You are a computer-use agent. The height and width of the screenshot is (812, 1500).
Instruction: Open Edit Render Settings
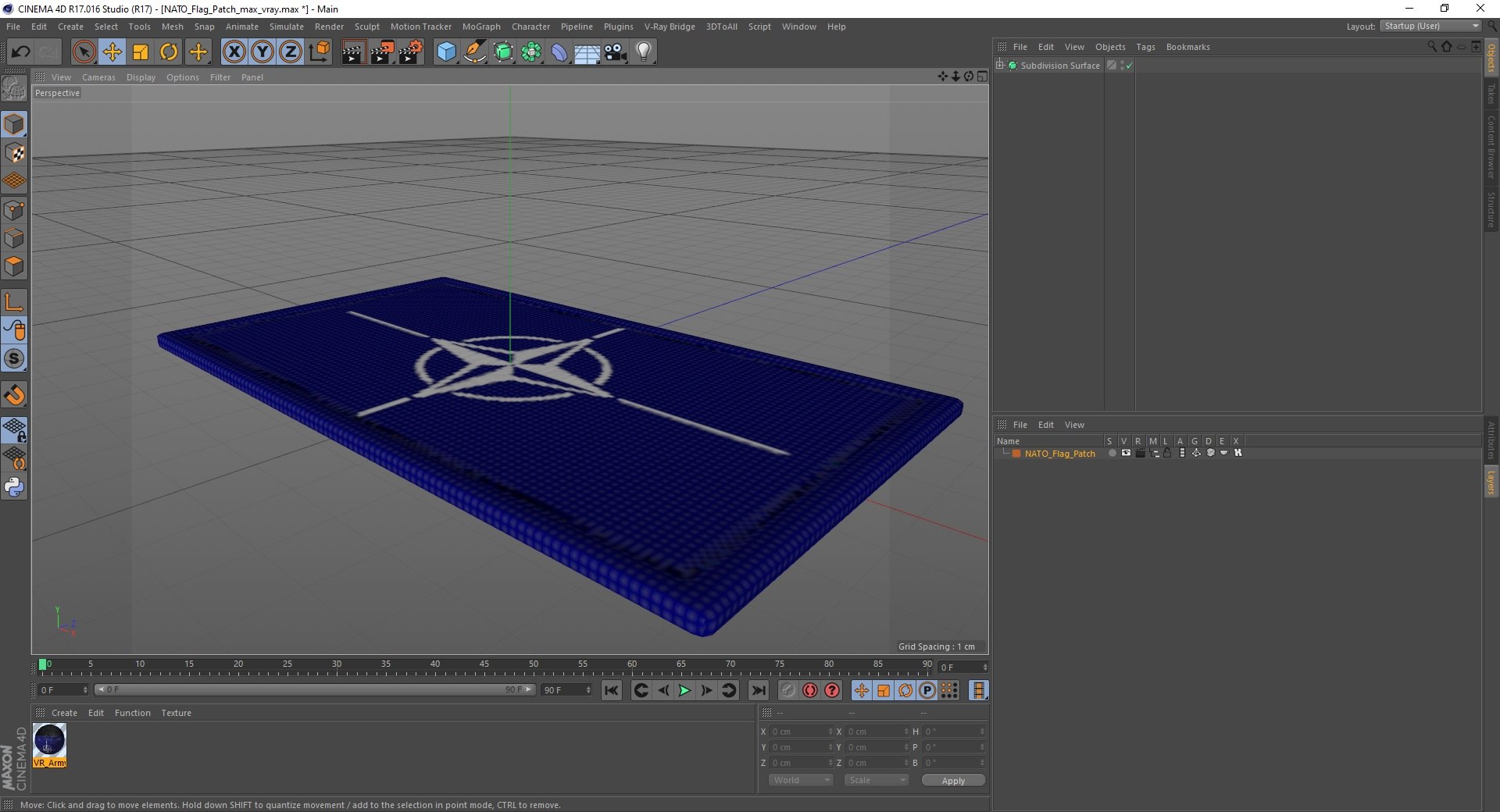point(411,52)
